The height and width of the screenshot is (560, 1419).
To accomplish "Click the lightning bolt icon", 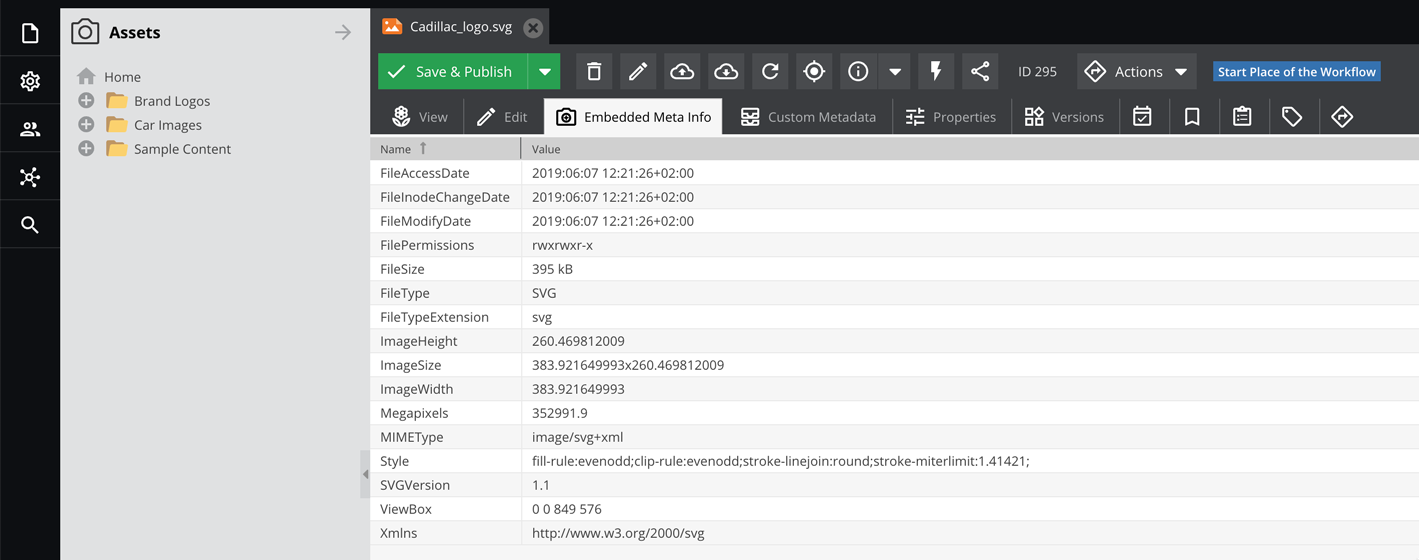I will (936, 72).
